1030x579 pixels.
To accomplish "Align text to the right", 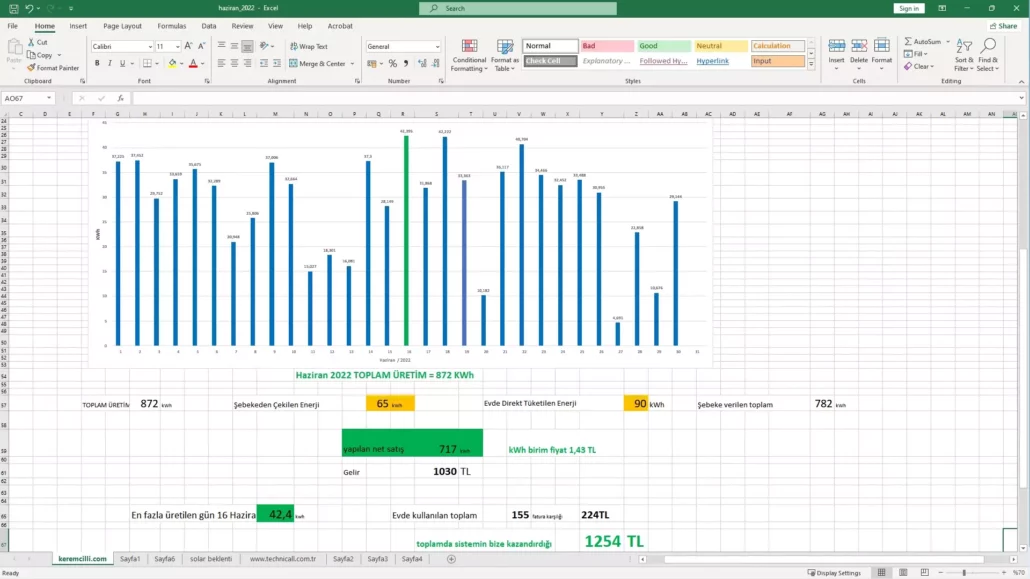I will (x=248, y=64).
